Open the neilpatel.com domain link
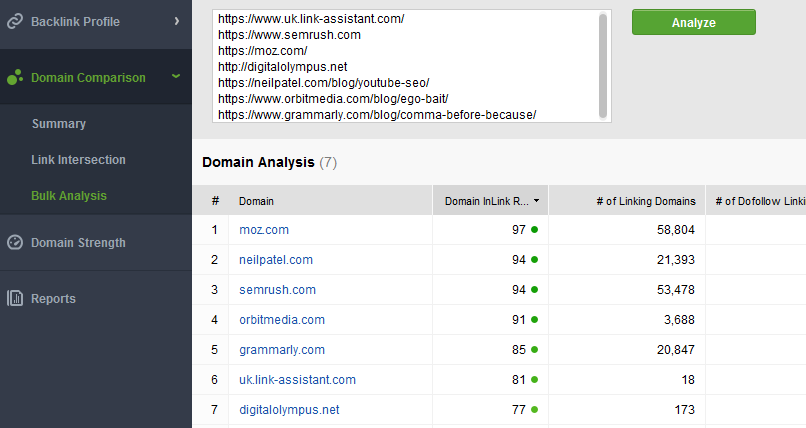Screen dimensions: 806x428 coord(276,259)
